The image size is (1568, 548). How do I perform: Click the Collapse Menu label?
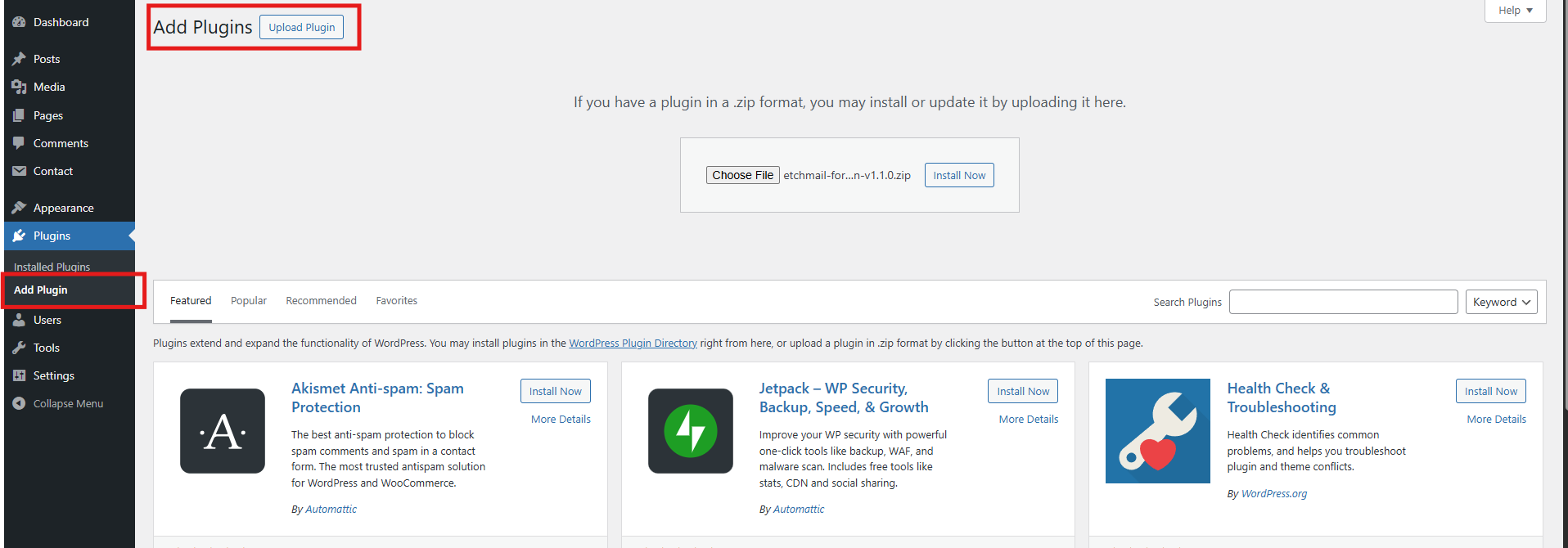click(68, 403)
